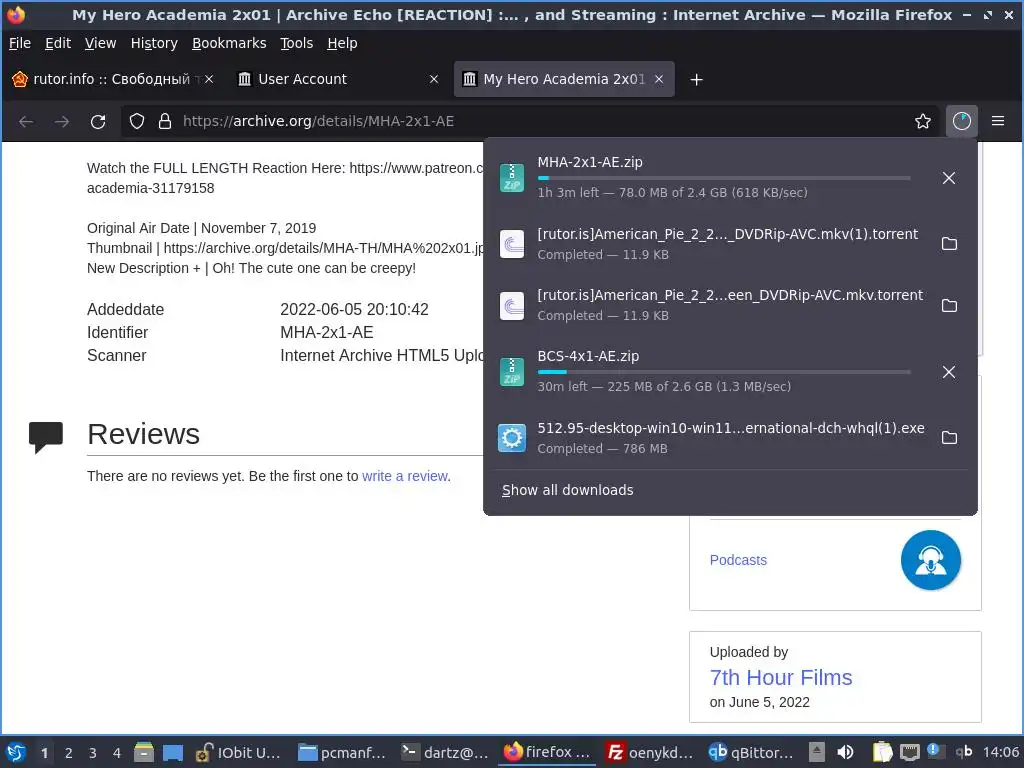Switch to workspace 4
This screenshot has width=1024, height=768.
[116, 753]
